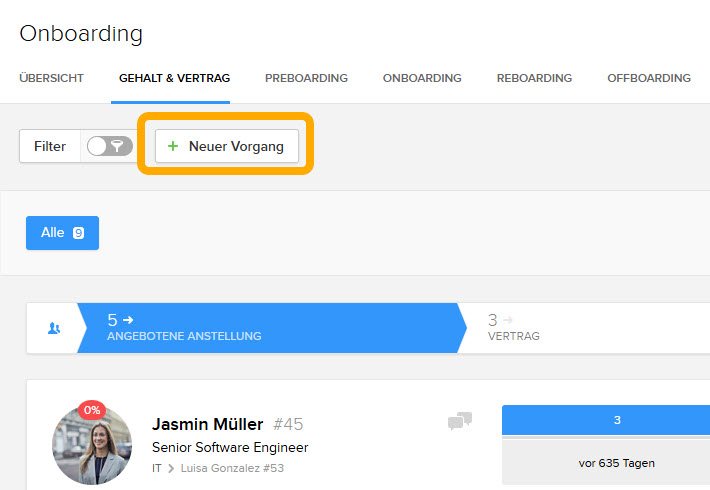This screenshot has width=710, height=490.
Task: Open comments icon for Jasmin Müller
Action: 460,421
